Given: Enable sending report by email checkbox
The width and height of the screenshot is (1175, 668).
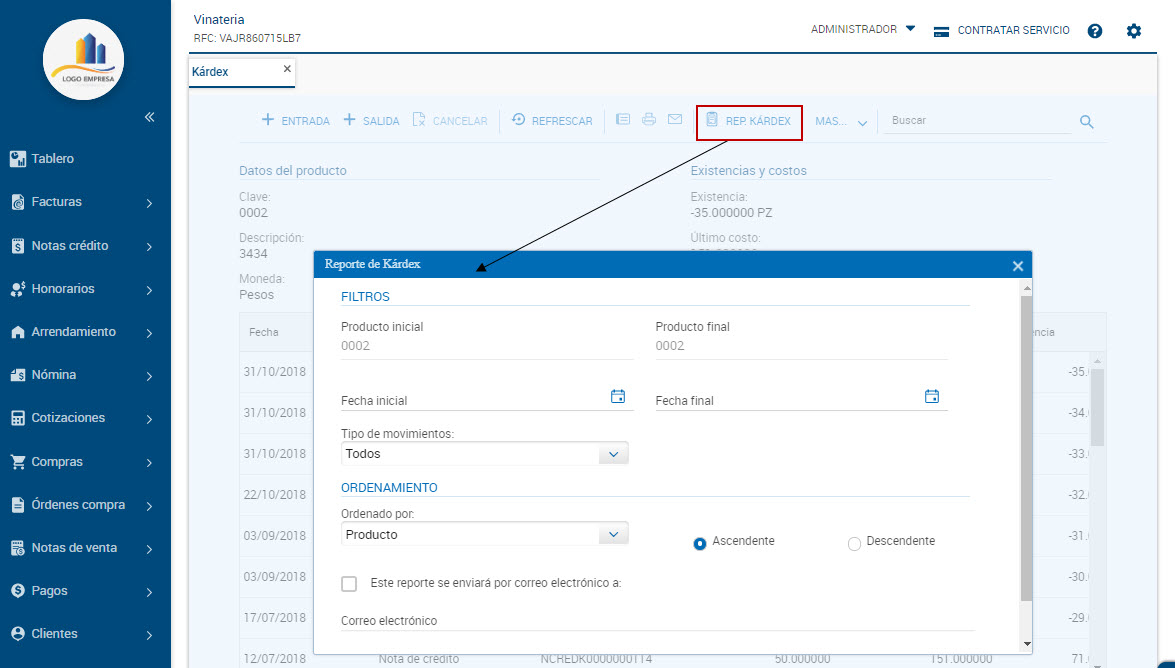Looking at the screenshot, I should tap(349, 584).
